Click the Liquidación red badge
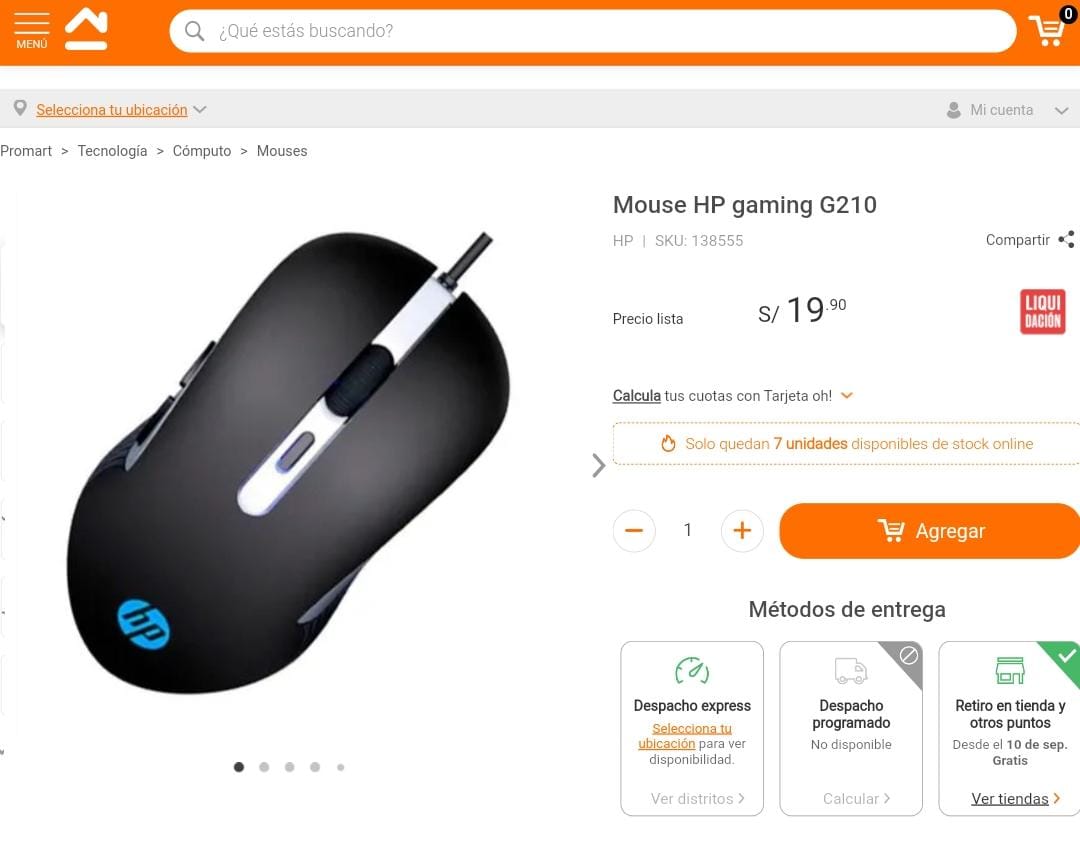Viewport: 1080px width, 851px height. pyautogui.click(x=1042, y=312)
